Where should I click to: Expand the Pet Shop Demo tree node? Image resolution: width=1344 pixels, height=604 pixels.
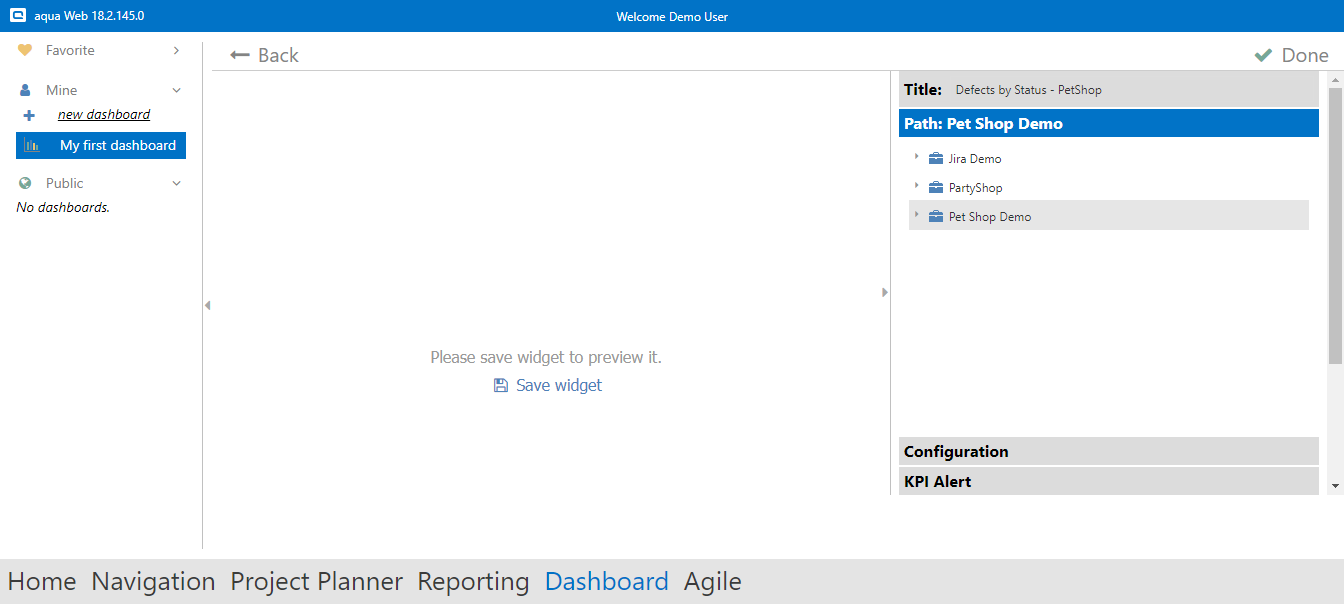click(916, 215)
